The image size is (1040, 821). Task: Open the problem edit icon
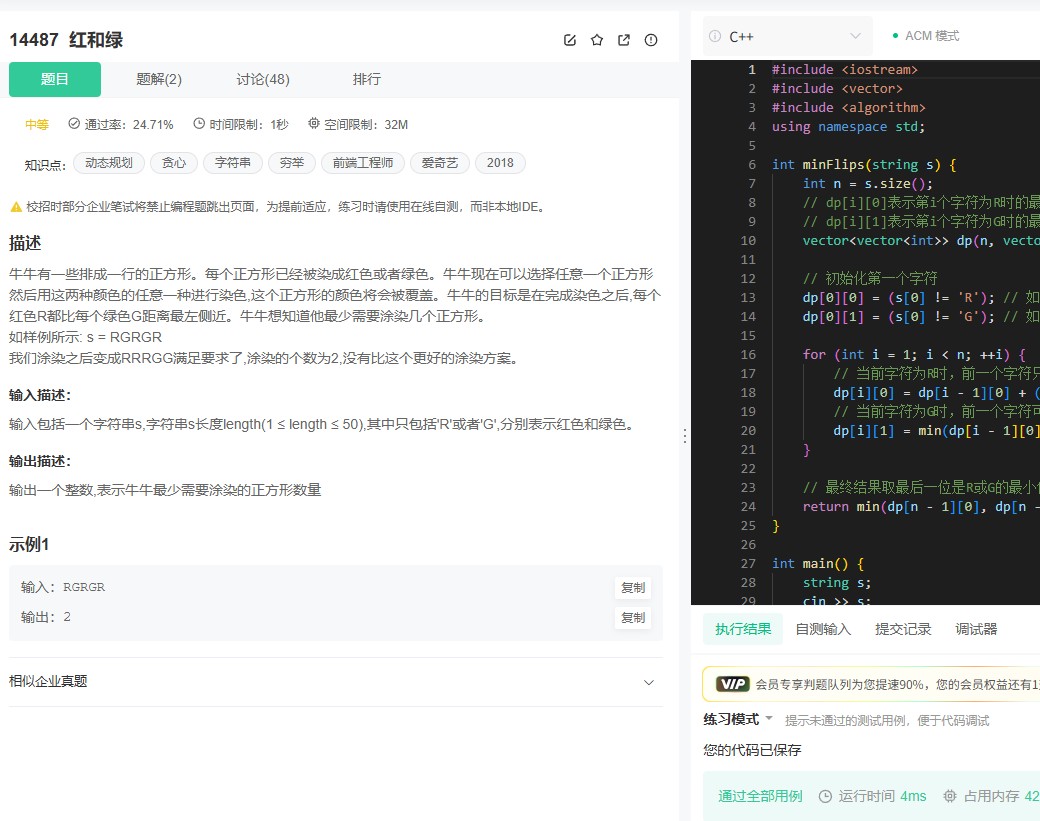click(570, 40)
